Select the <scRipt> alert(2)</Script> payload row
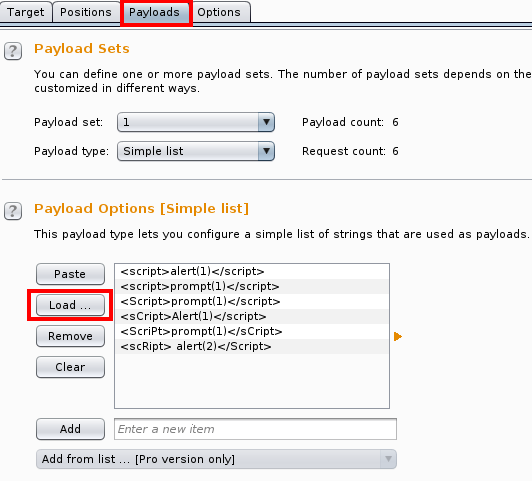The image size is (532, 481). [252, 346]
